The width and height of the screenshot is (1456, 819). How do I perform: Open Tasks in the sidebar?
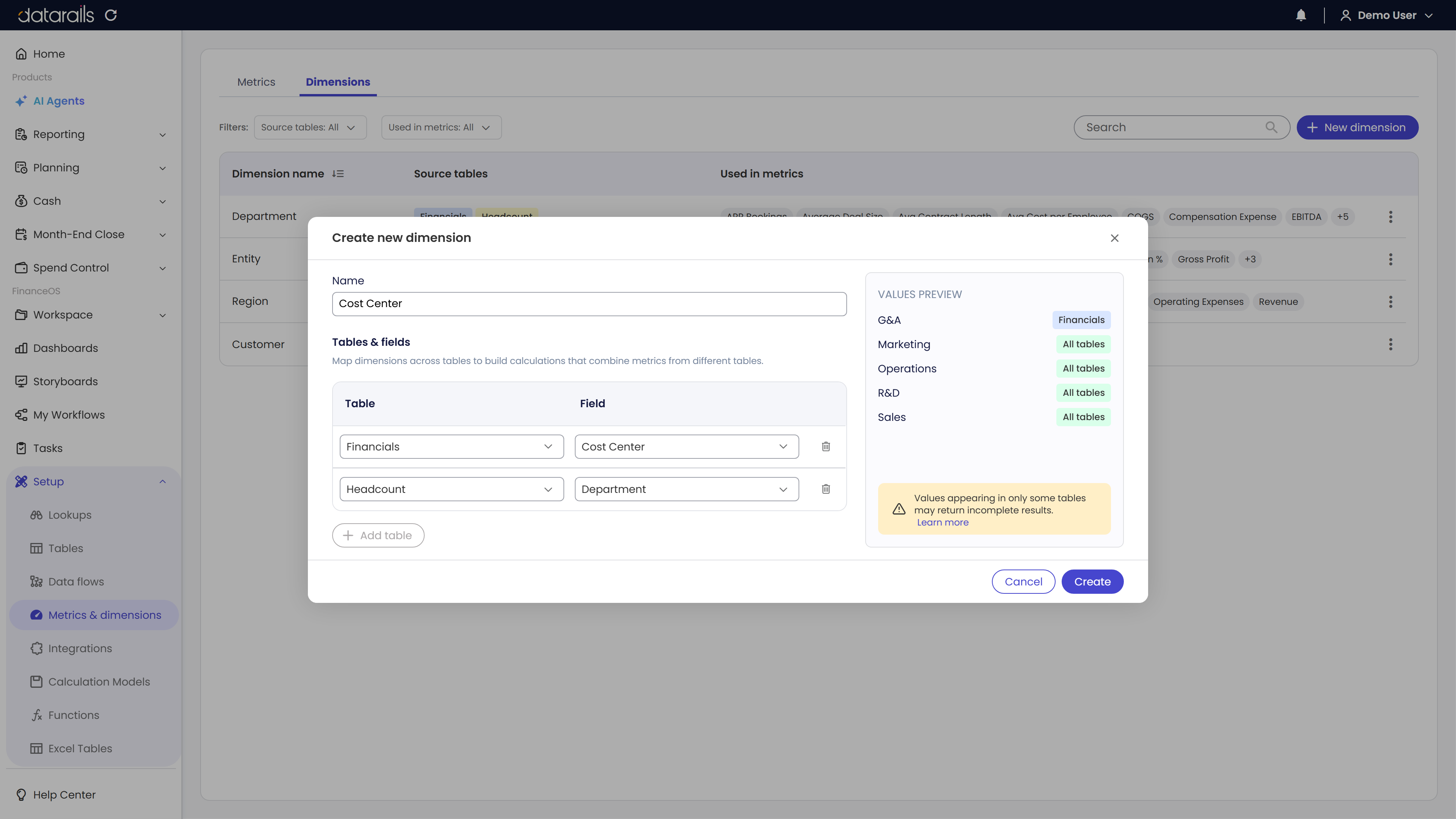coord(48,448)
